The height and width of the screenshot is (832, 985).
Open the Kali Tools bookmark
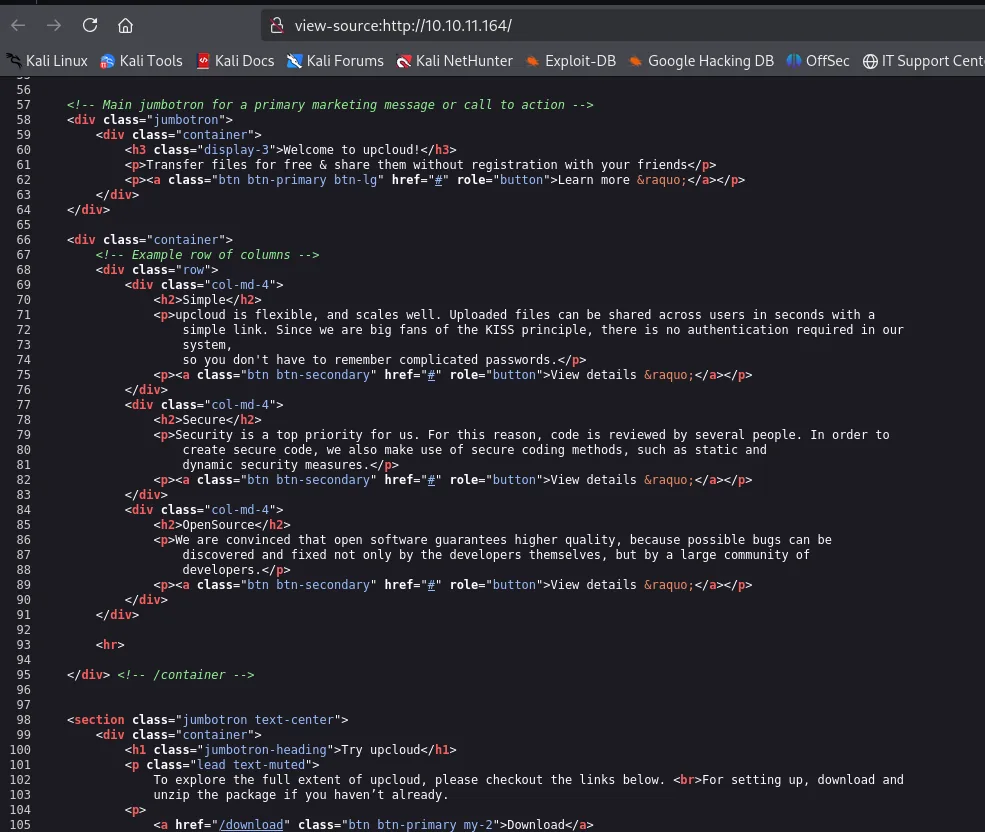coord(141,61)
